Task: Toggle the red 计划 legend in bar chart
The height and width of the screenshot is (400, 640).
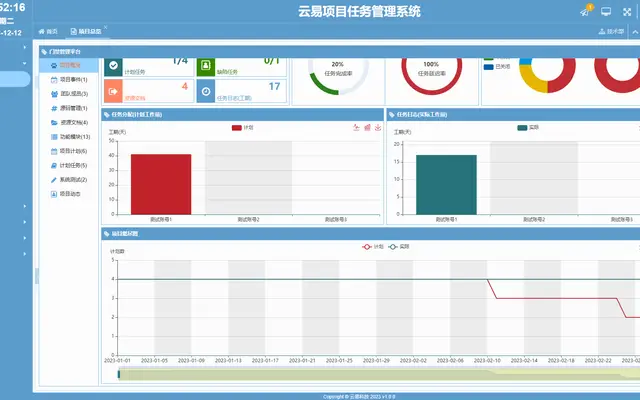Action: click(x=242, y=128)
